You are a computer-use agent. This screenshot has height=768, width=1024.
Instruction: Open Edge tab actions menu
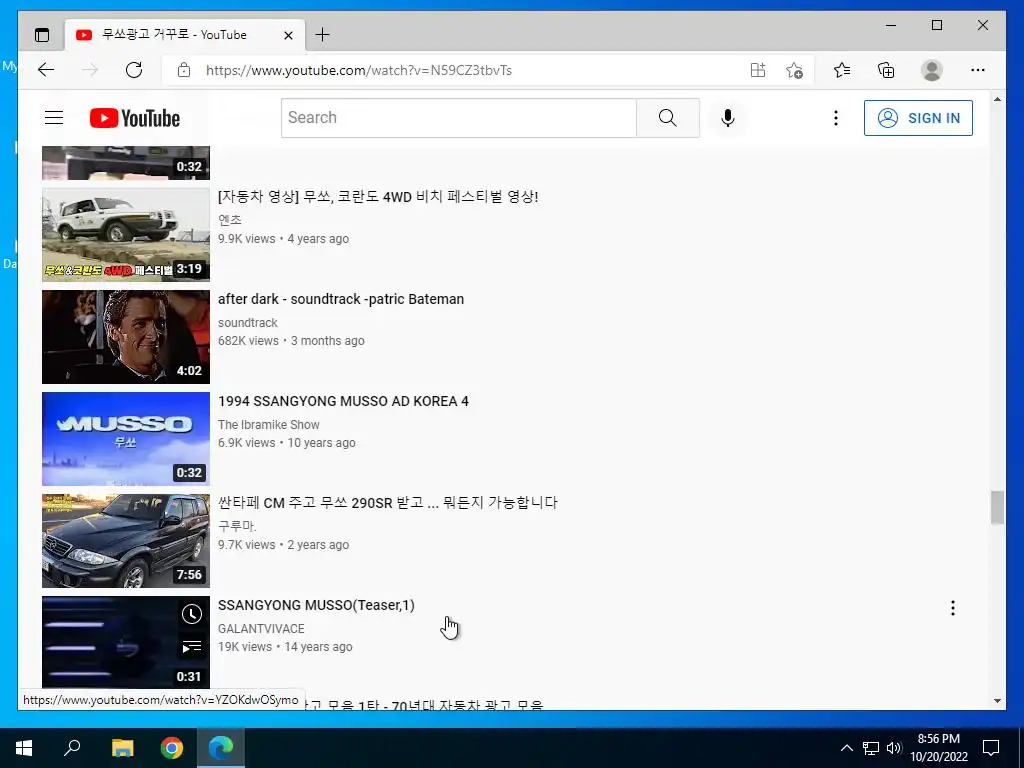(42, 35)
